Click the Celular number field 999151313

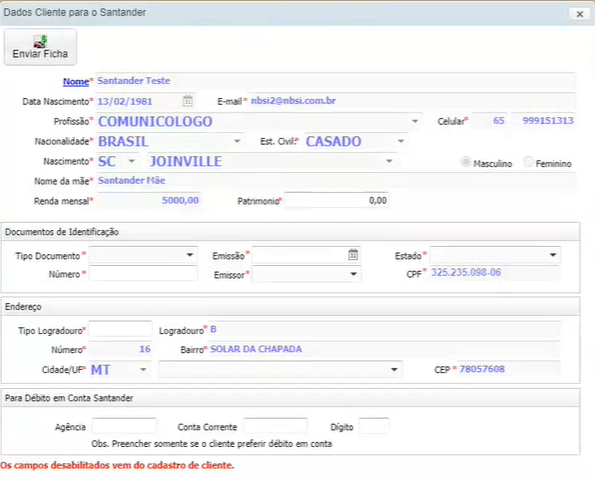[x=543, y=121]
